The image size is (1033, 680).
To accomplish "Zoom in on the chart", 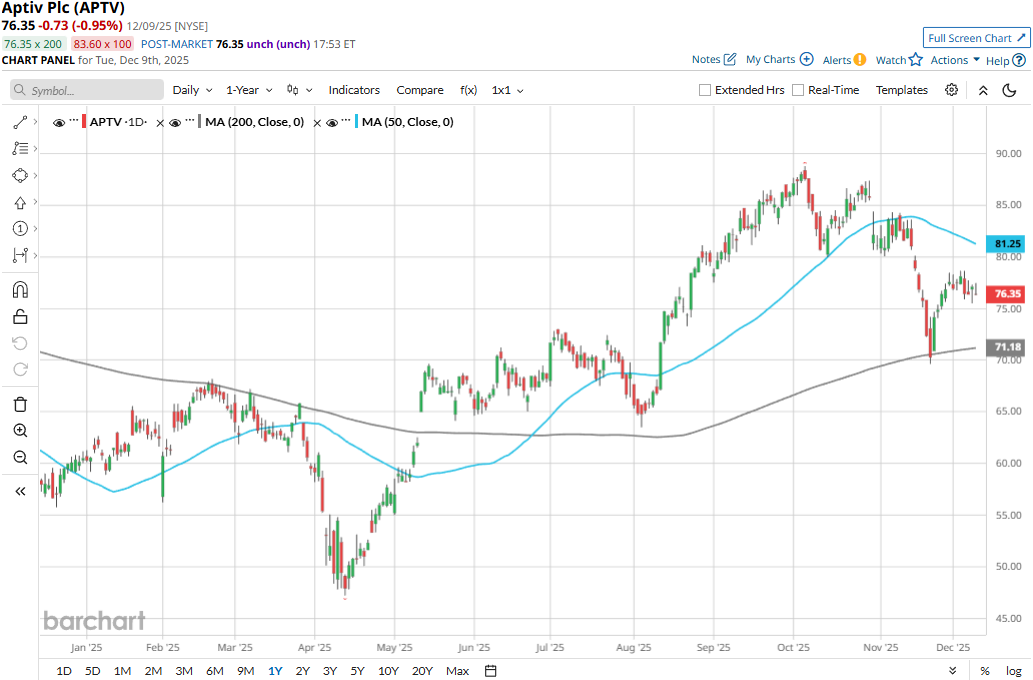I will [20, 430].
